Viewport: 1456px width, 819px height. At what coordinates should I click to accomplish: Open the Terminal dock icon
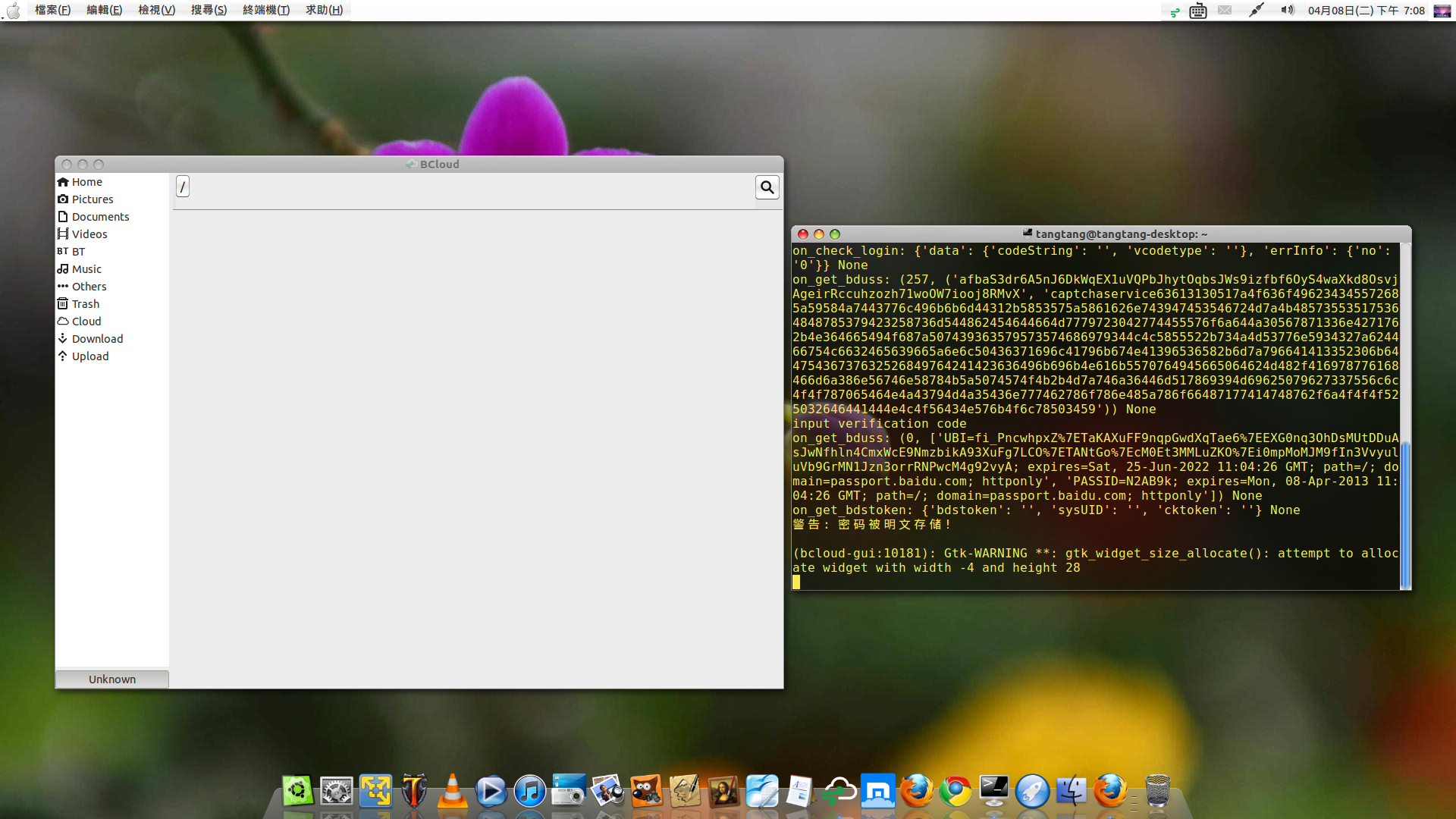tap(994, 791)
